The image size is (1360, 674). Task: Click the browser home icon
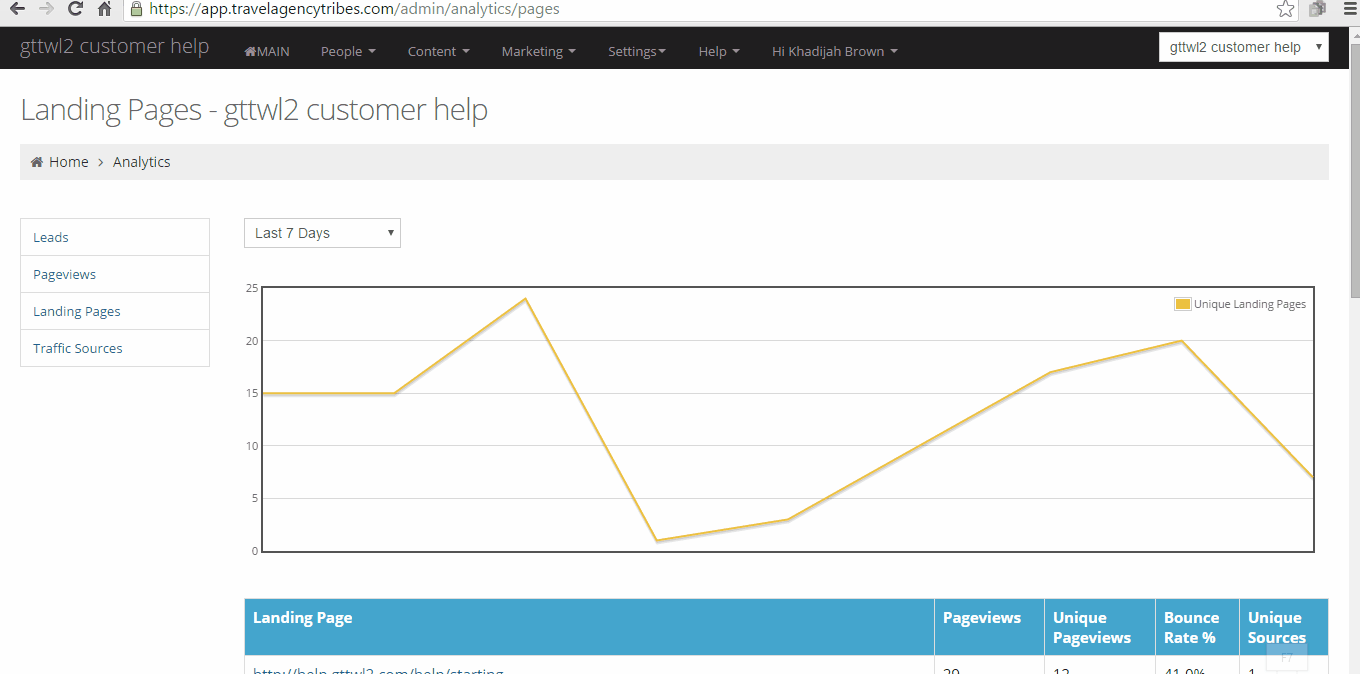click(x=104, y=9)
